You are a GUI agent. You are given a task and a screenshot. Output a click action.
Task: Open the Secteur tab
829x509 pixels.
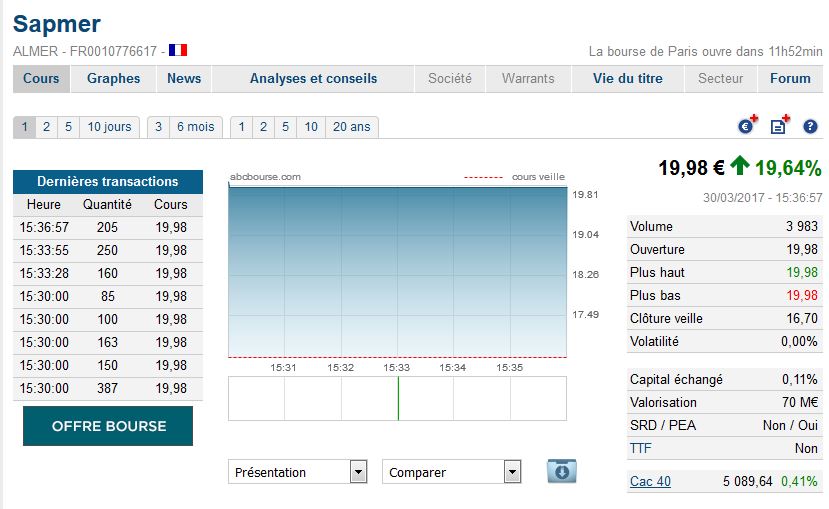pyautogui.click(x=721, y=79)
